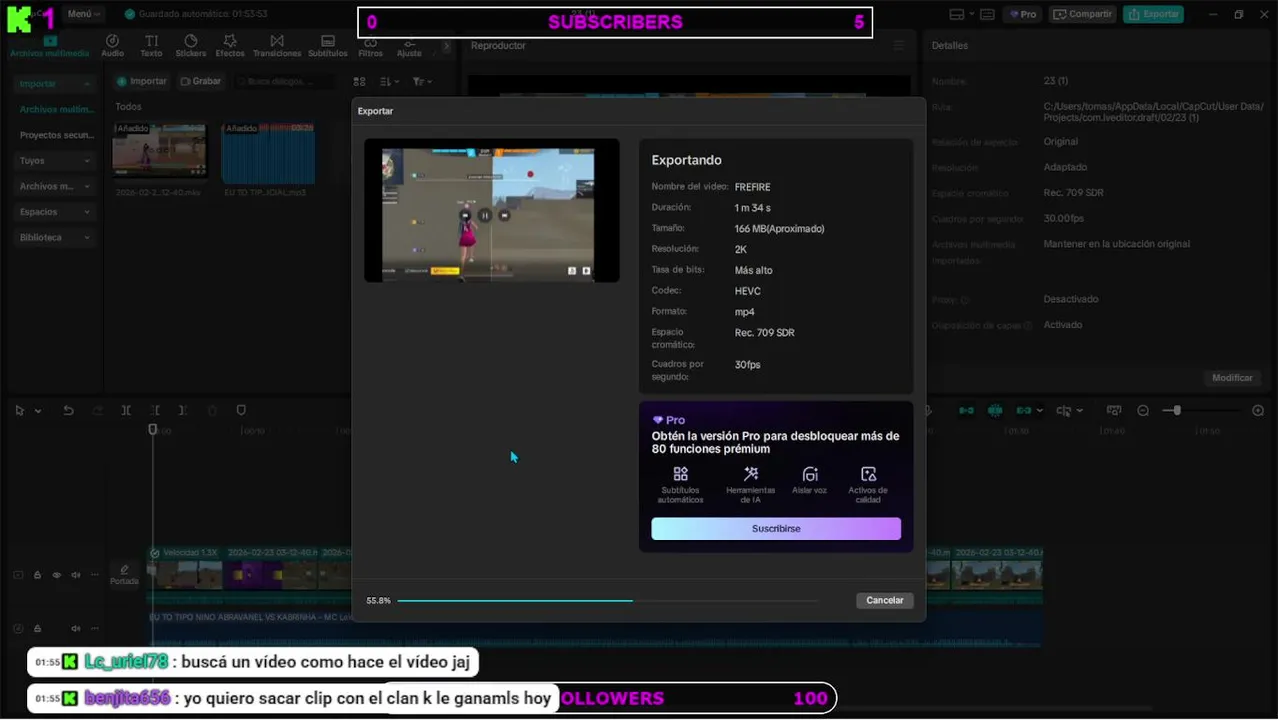Viewport: 1278px width, 720px height.
Task: Click the Activos de calidad feature icon
Action: pos(868,474)
